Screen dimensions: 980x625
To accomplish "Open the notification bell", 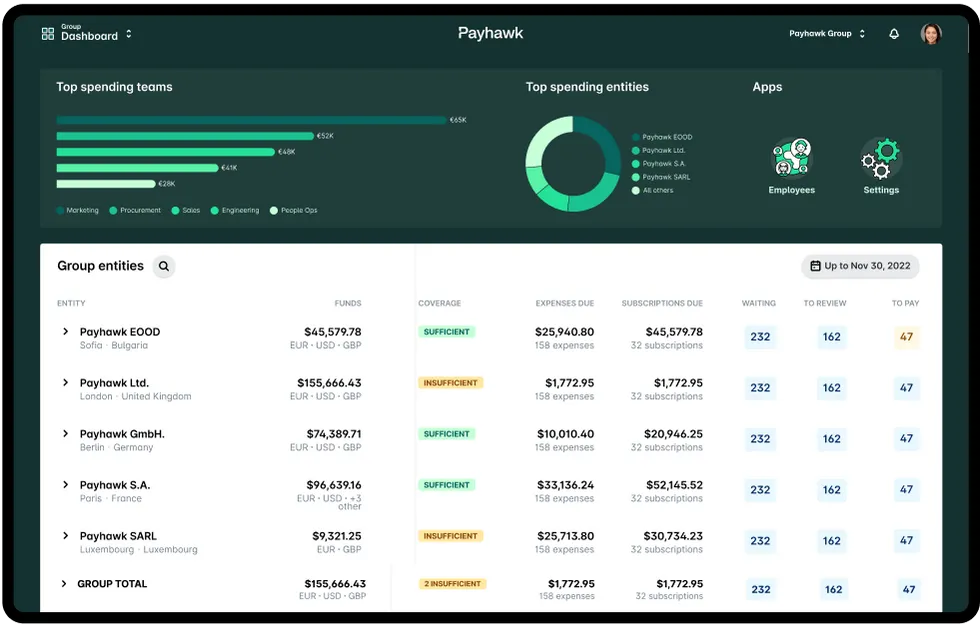I will click(x=893, y=33).
